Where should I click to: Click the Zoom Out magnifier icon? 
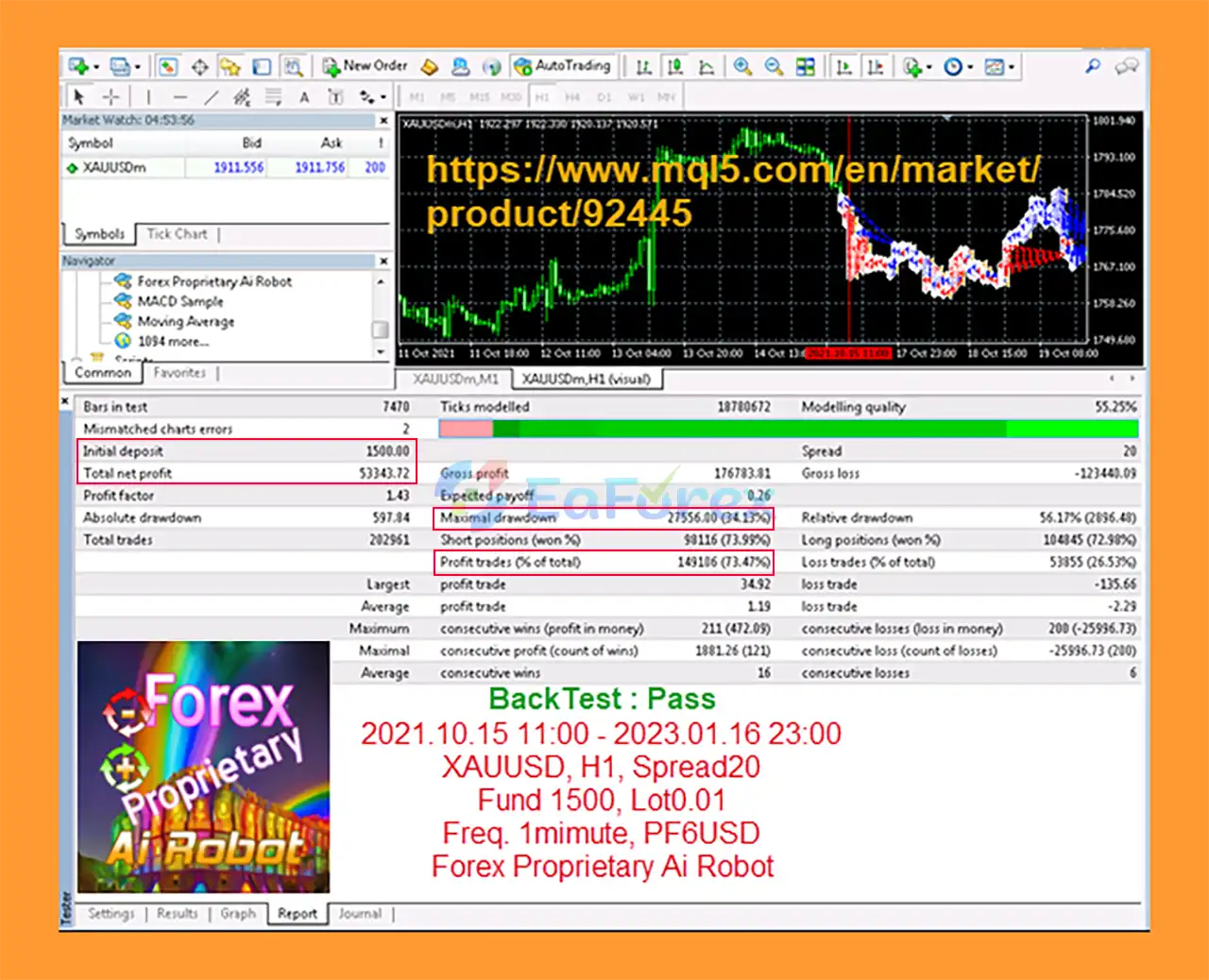click(774, 66)
